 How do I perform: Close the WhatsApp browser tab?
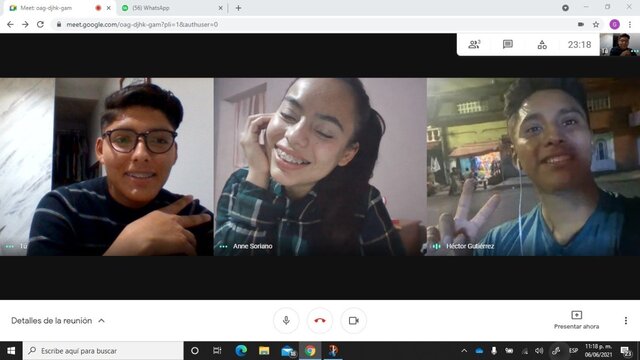tap(220, 8)
